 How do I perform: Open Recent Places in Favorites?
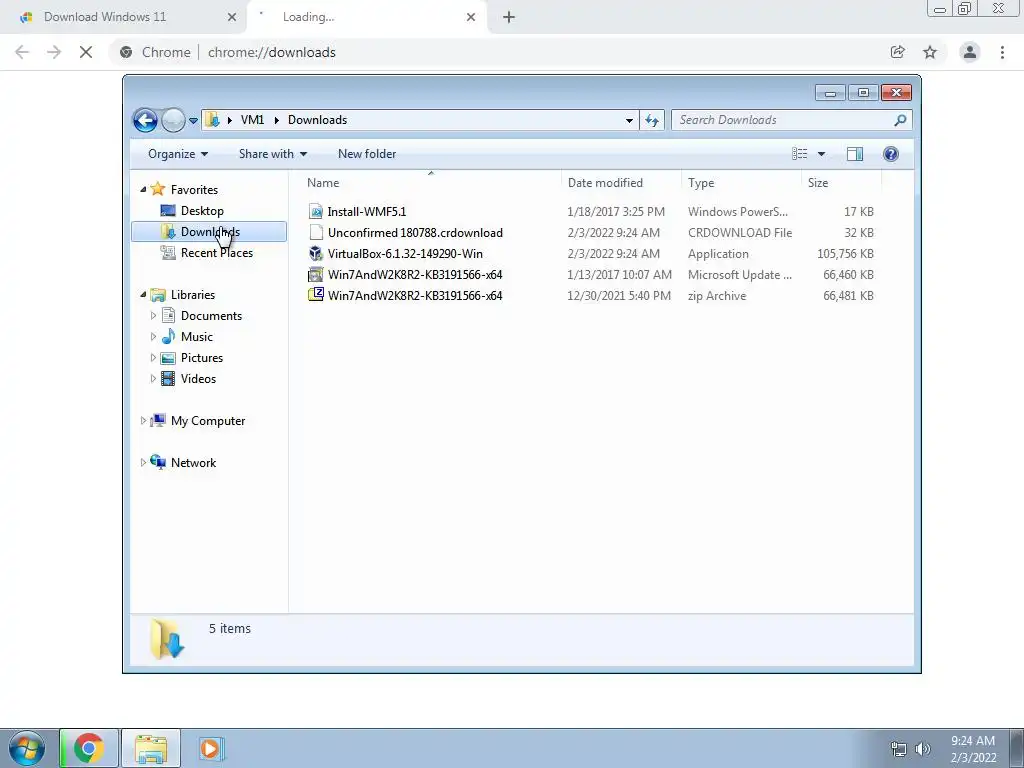217,253
